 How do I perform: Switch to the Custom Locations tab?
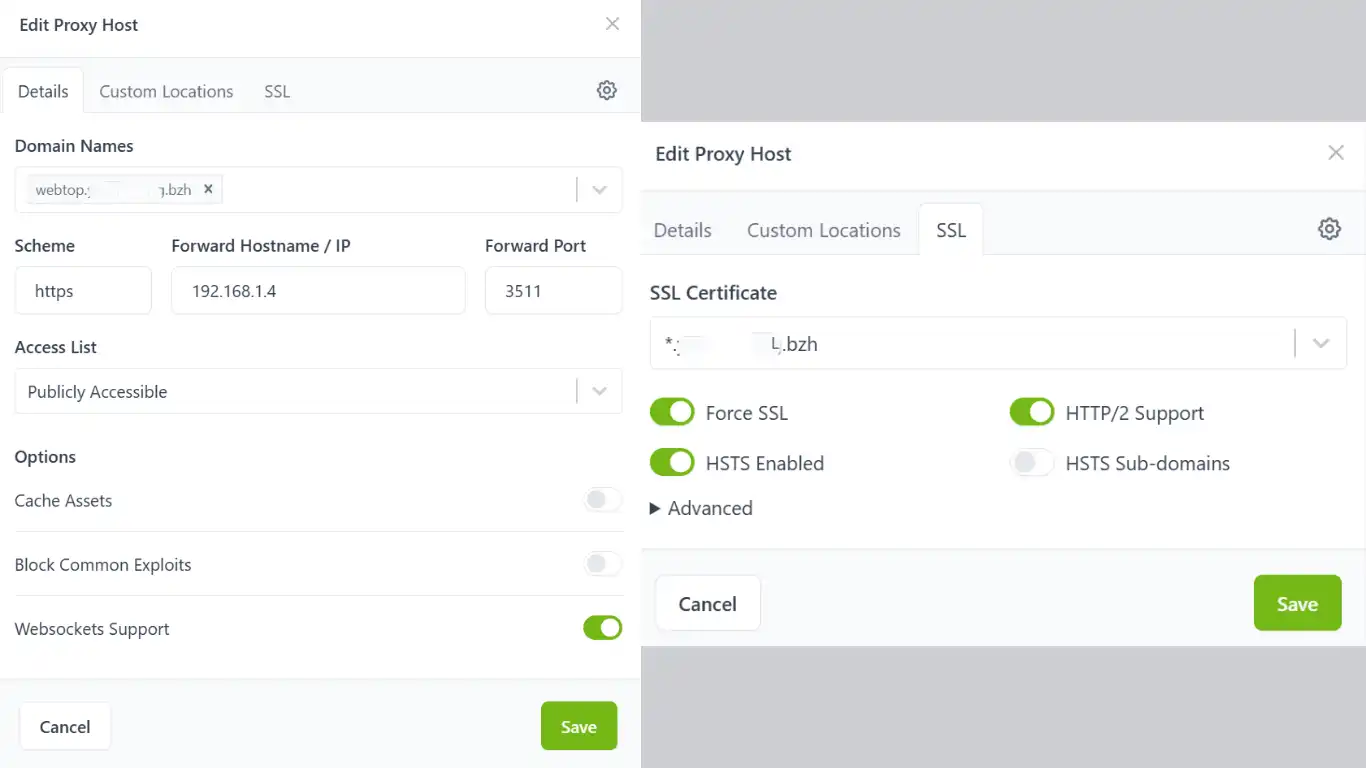(165, 90)
